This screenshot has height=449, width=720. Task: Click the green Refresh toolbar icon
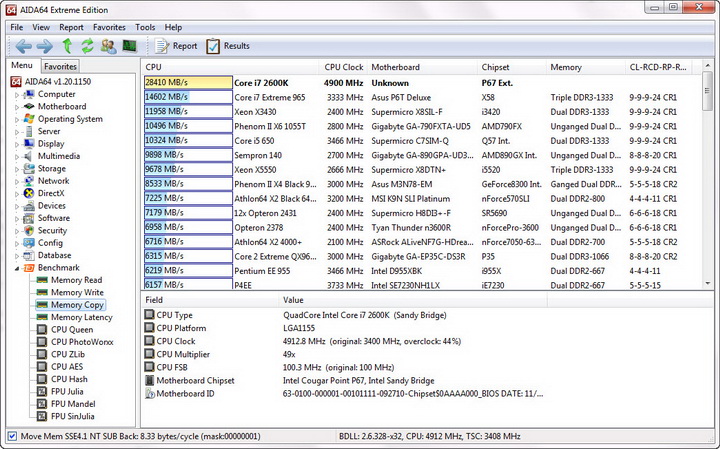(87, 46)
